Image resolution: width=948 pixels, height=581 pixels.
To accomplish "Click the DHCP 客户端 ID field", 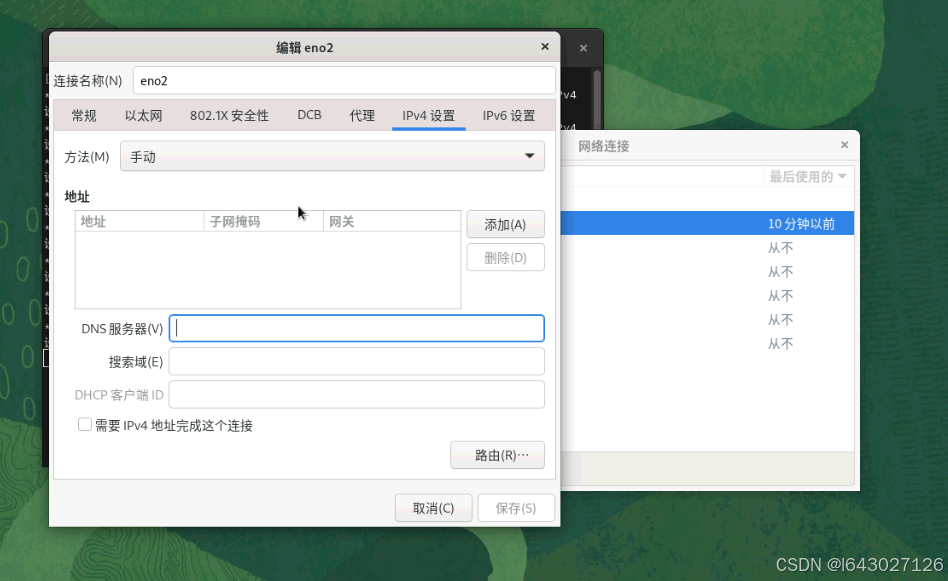I will 357,395.
